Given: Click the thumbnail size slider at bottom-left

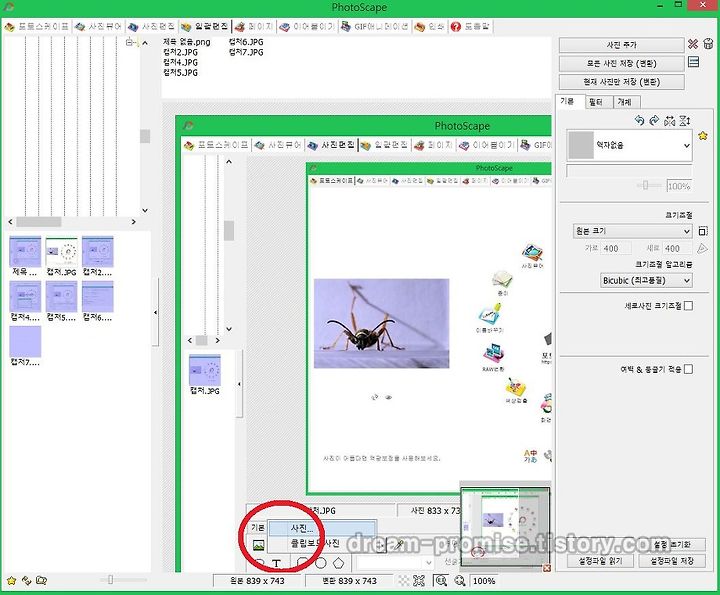Looking at the screenshot, I should [110, 580].
